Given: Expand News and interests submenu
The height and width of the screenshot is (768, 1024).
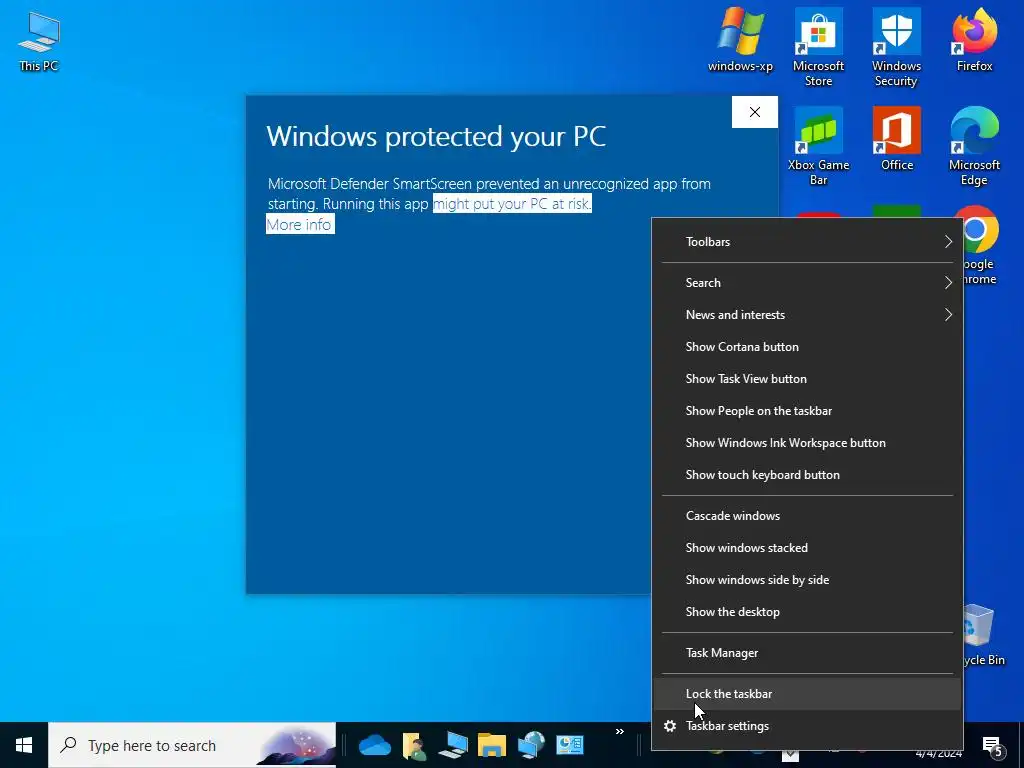Looking at the screenshot, I should coord(808,315).
